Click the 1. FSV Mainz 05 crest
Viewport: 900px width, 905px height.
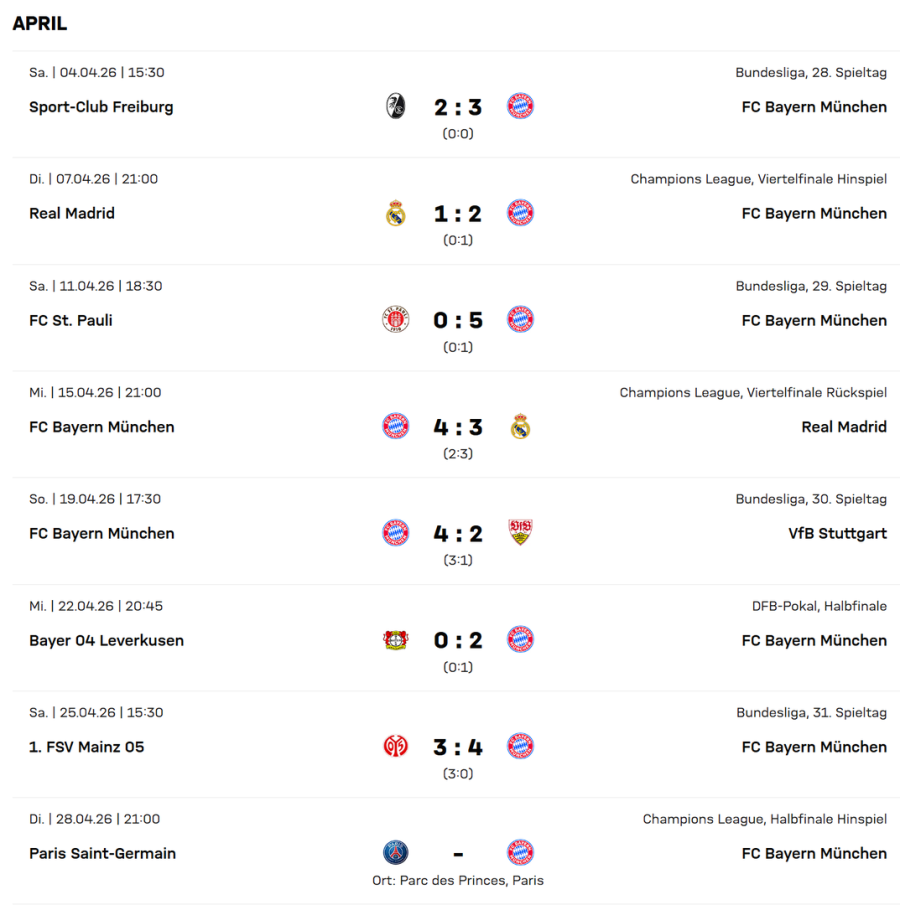(396, 746)
